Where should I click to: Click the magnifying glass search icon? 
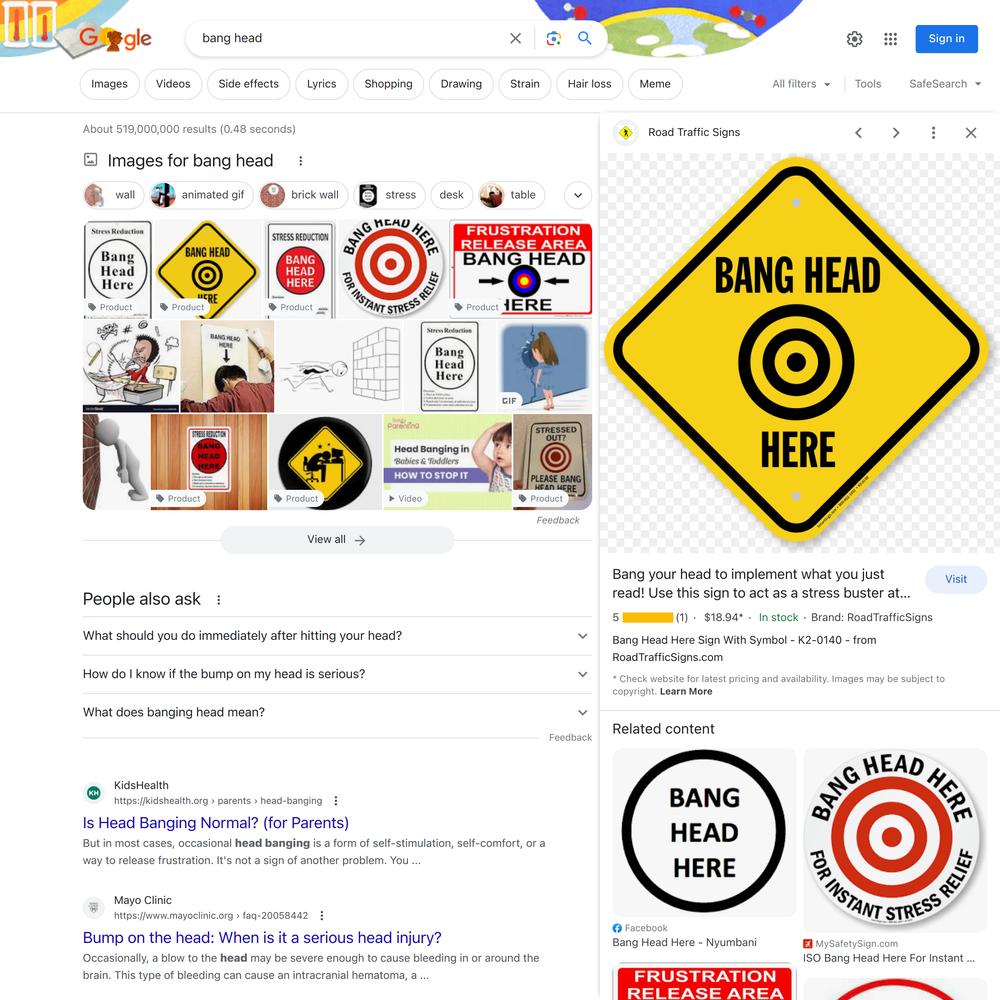point(584,38)
